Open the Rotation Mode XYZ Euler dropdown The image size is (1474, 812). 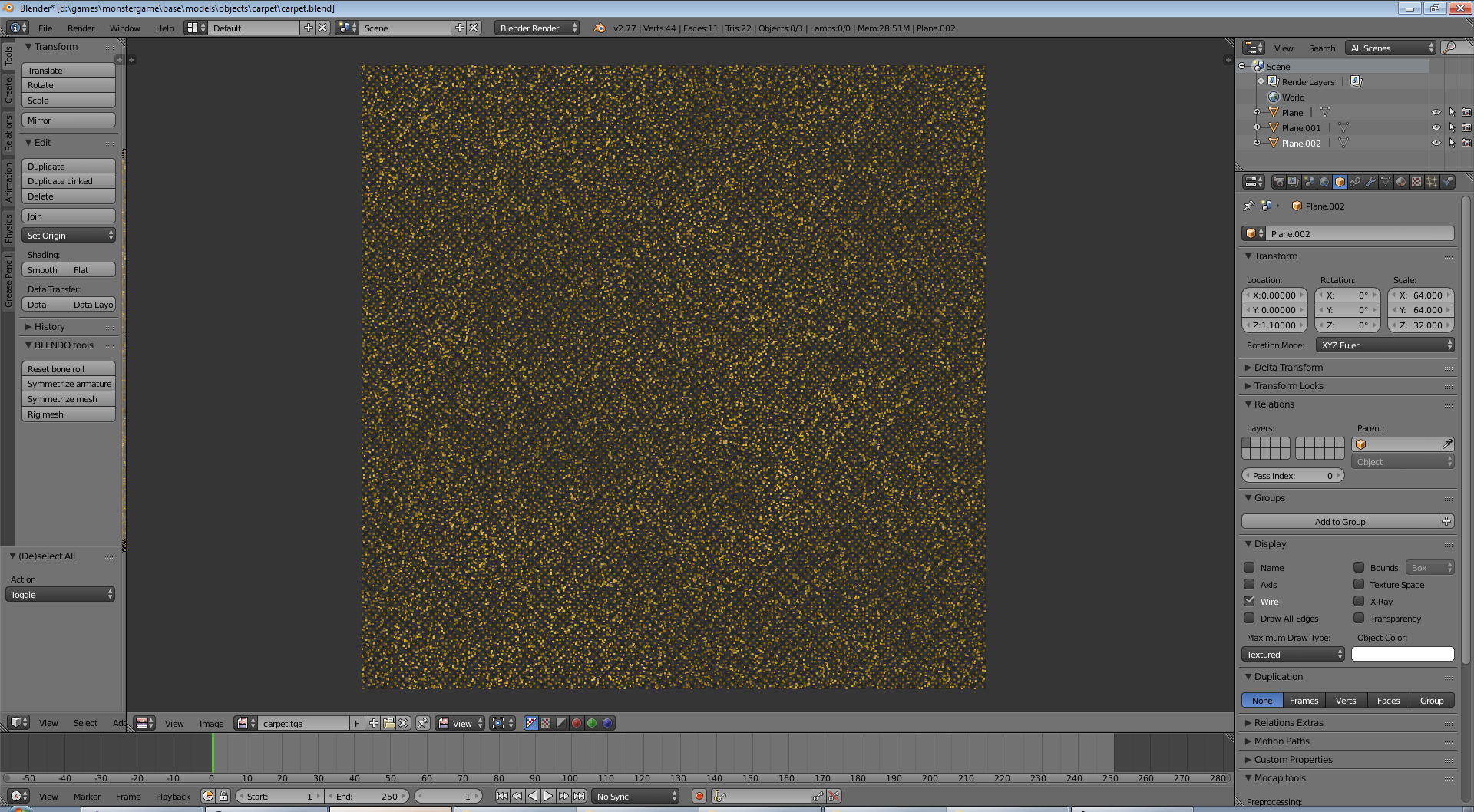coord(1385,345)
